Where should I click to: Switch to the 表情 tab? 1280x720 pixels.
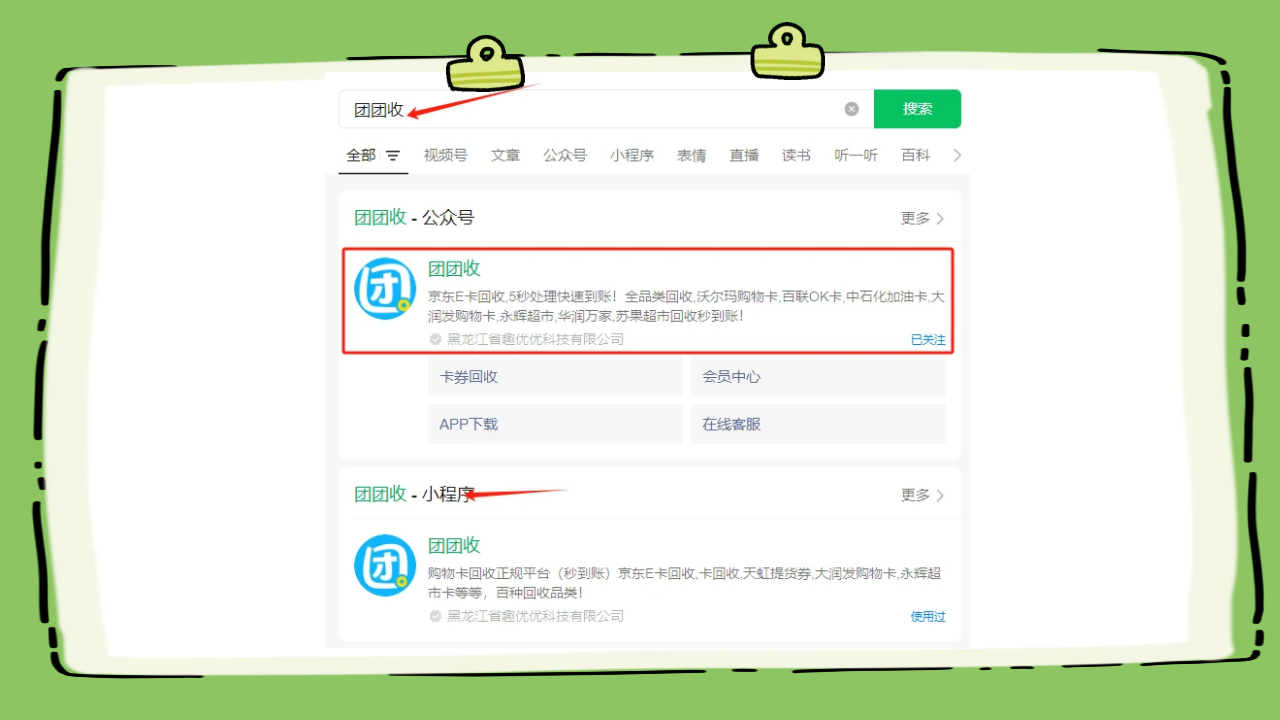pyautogui.click(x=691, y=155)
